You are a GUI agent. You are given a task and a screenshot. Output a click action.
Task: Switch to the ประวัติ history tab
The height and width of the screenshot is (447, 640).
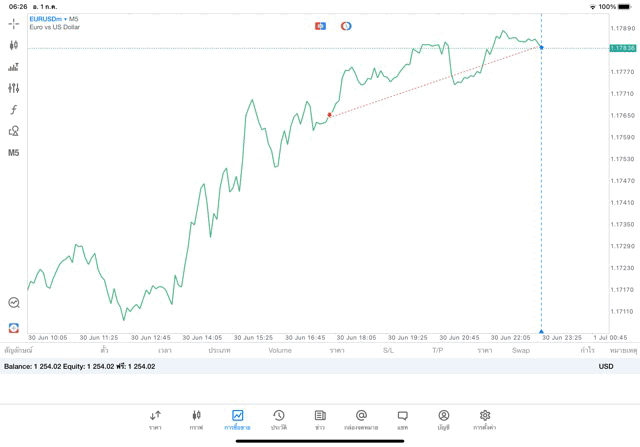(x=279, y=419)
